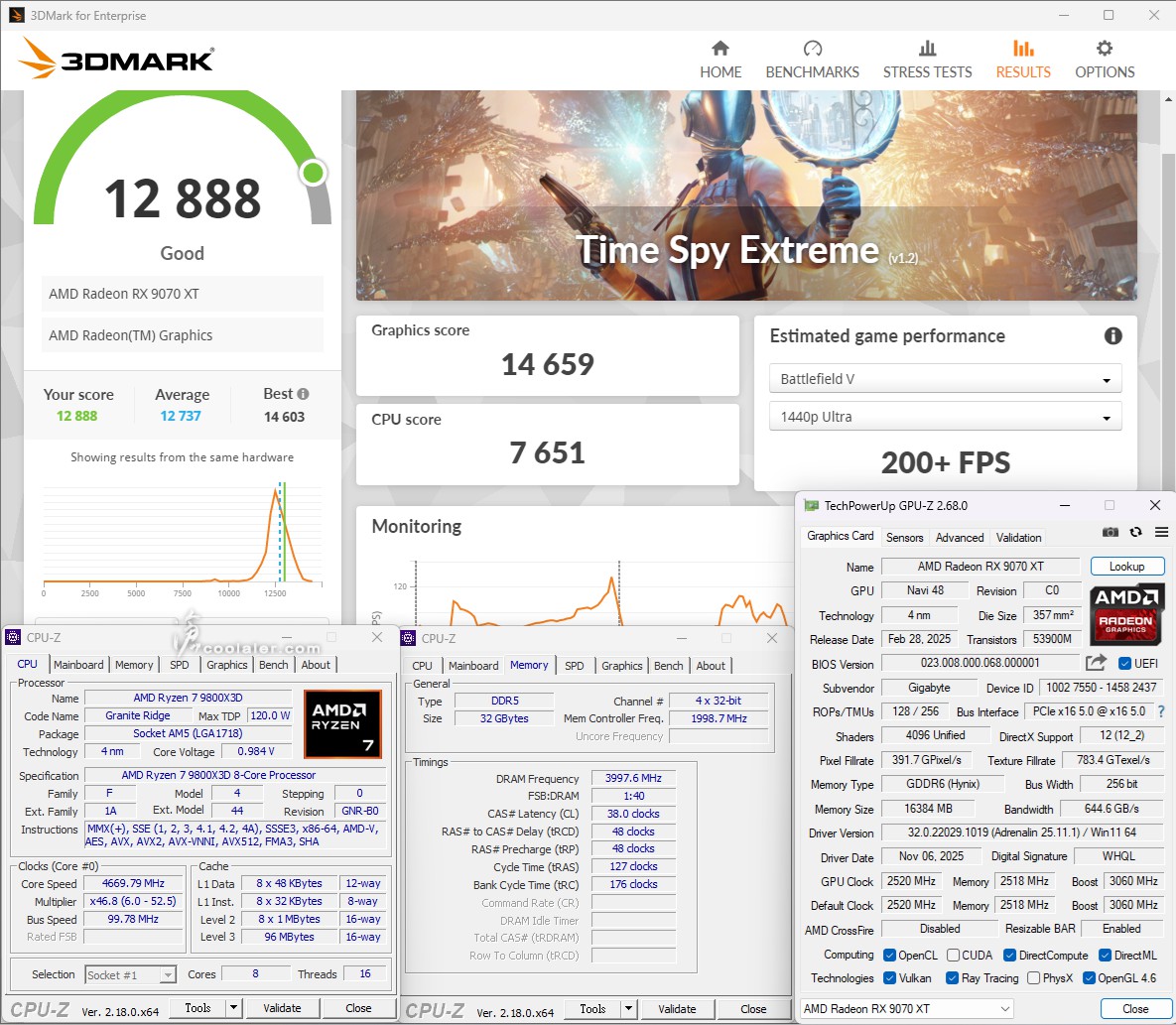Toggle the PhysX checkbox
The width and height of the screenshot is (1176, 1025).
(x=1033, y=977)
